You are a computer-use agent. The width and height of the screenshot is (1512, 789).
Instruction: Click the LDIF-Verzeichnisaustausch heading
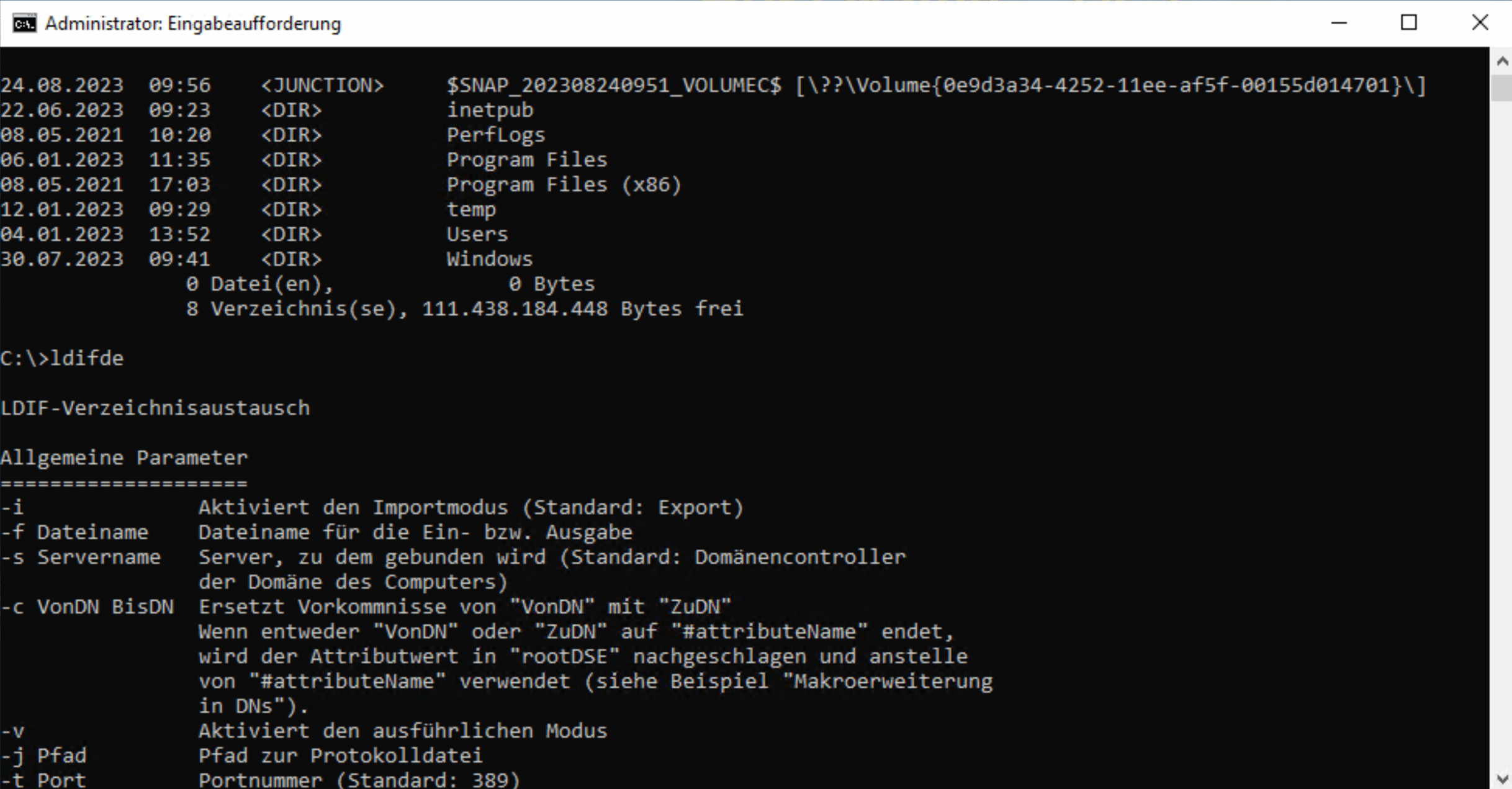tap(155, 408)
